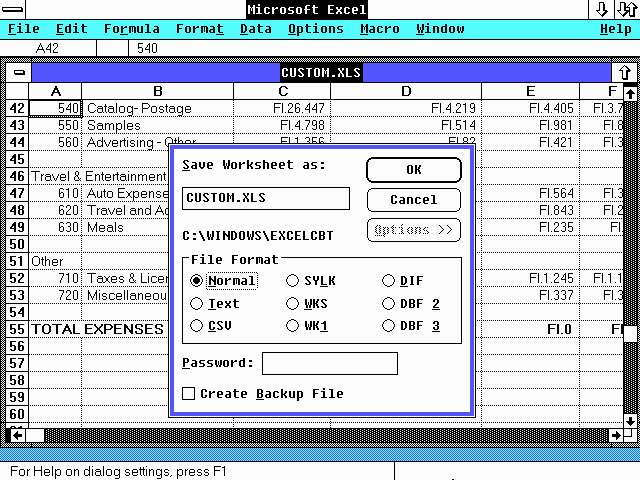The image size is (640, 480).
Task: Select column D header
Action: point(406,91)
